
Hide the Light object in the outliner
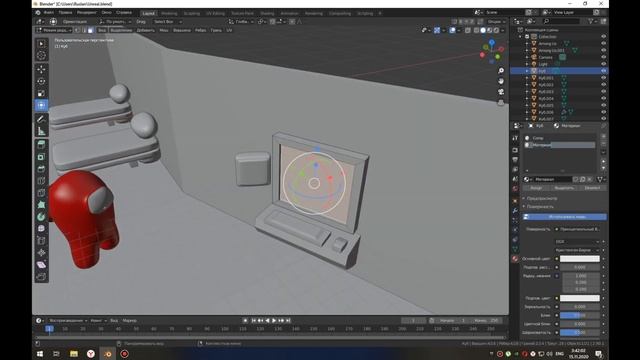coord(603,64)
